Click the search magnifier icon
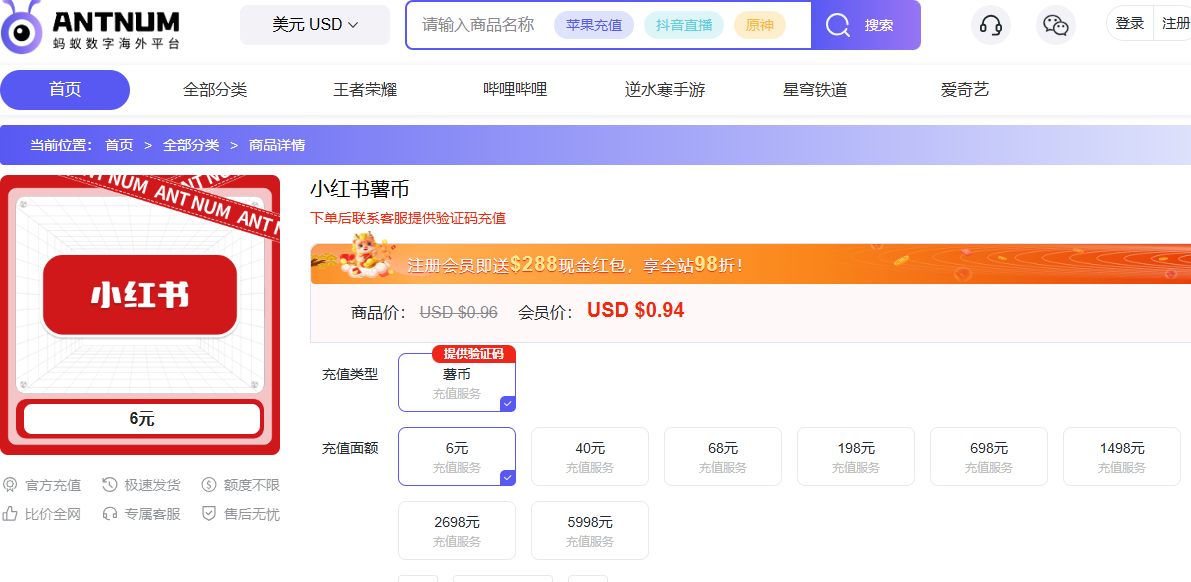 (838, 25)
